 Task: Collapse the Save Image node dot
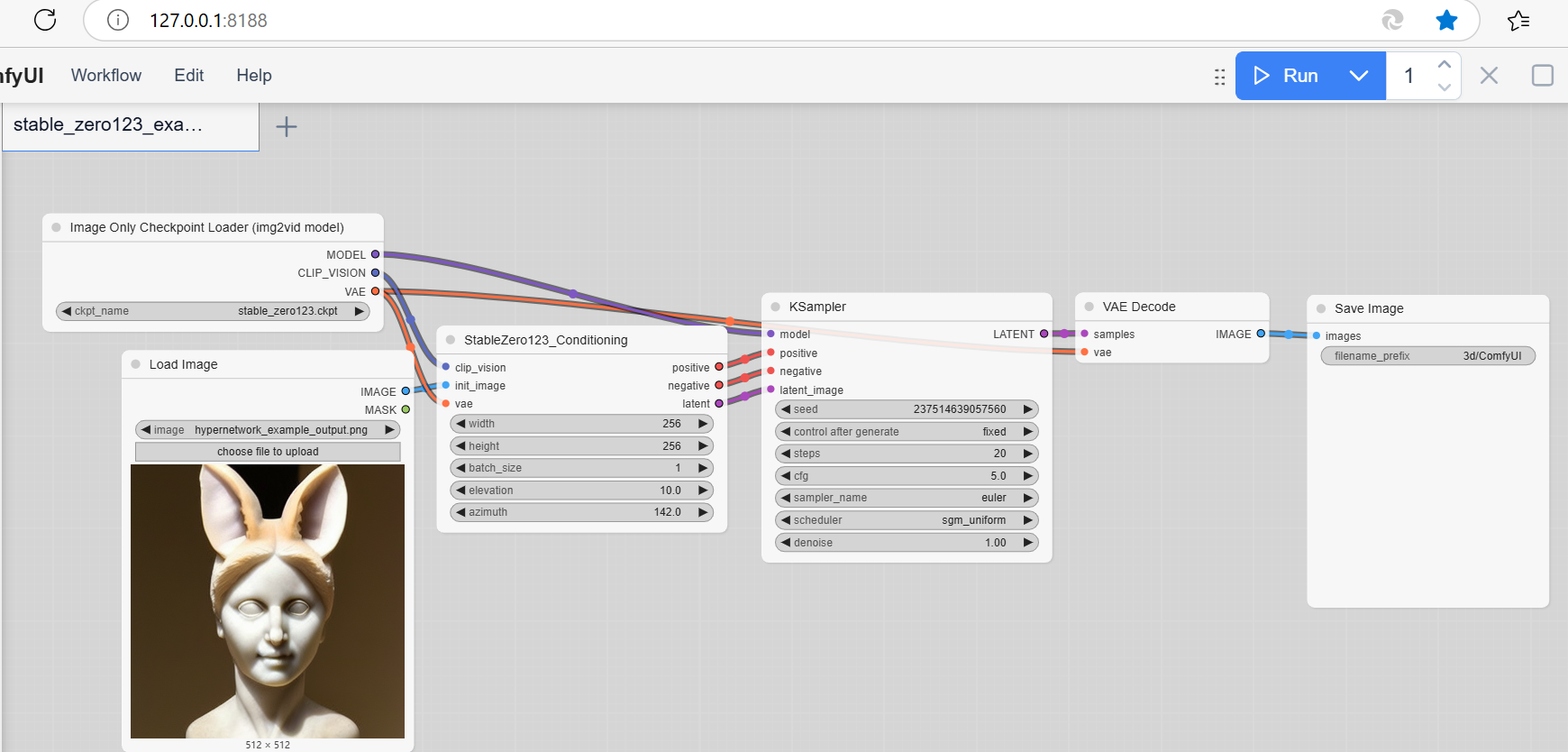point(1321,308)
